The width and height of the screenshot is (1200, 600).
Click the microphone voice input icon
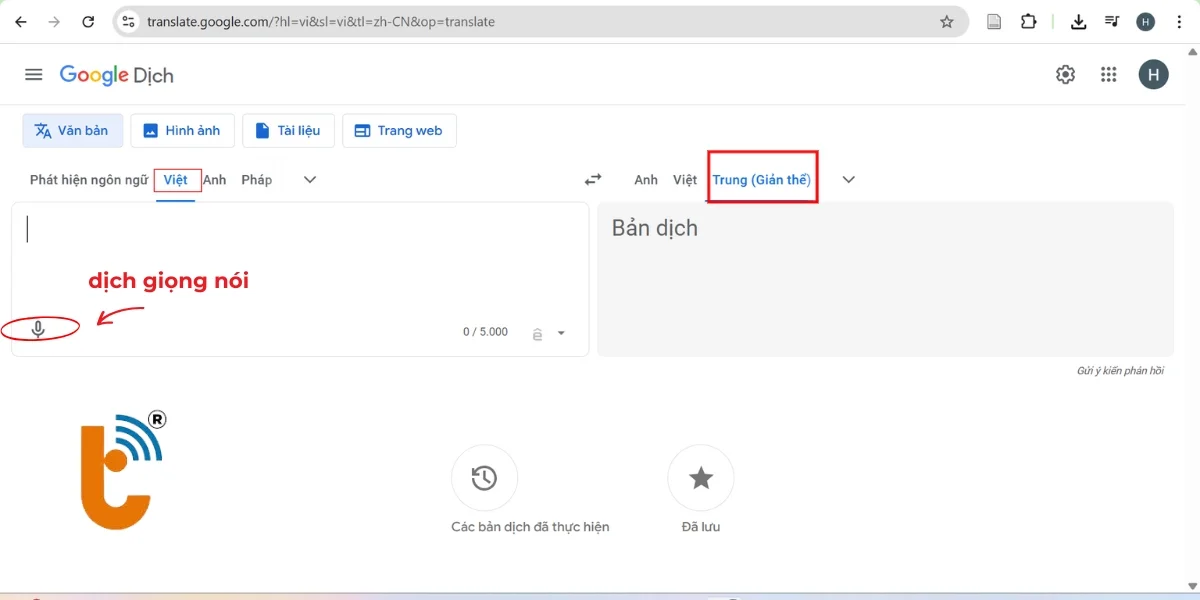38,329
